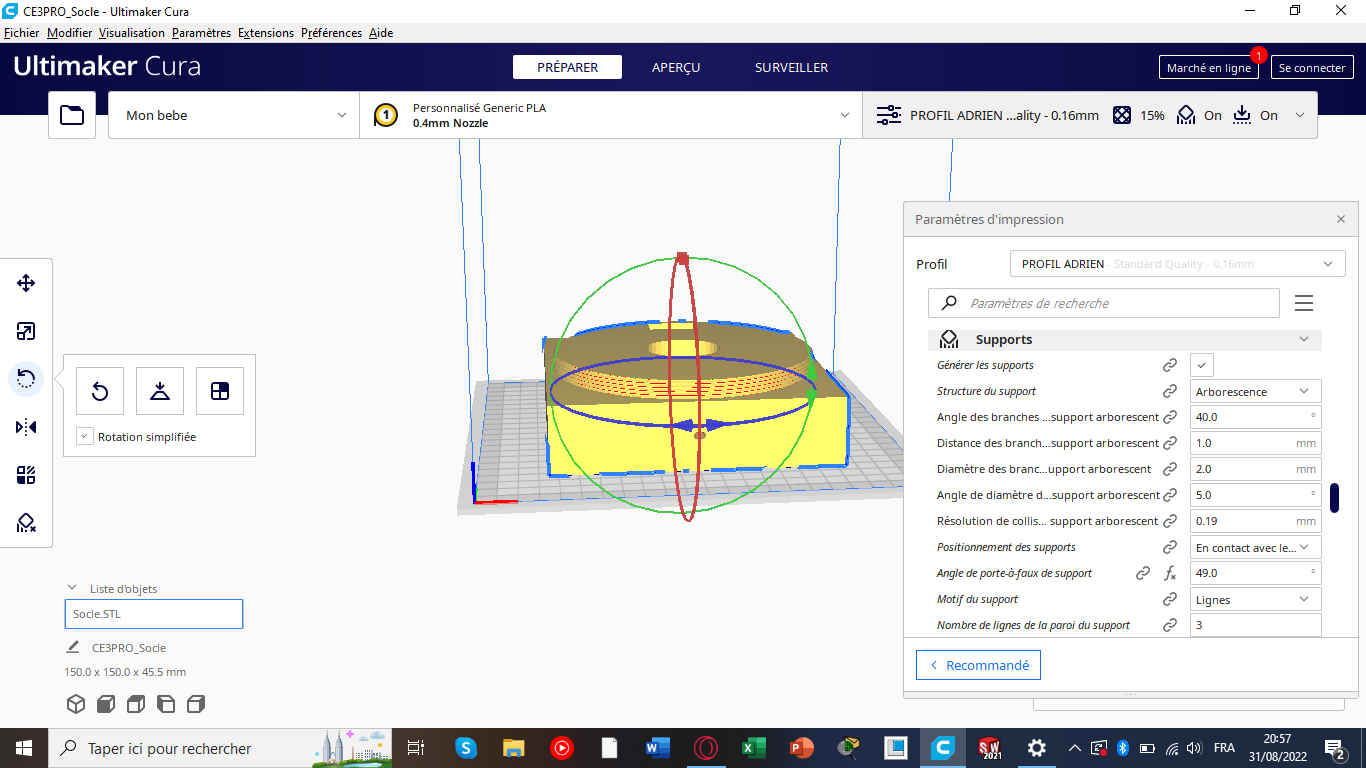Open the Visualisation menu
1366x768 pixels.
[x=132, y=33]
